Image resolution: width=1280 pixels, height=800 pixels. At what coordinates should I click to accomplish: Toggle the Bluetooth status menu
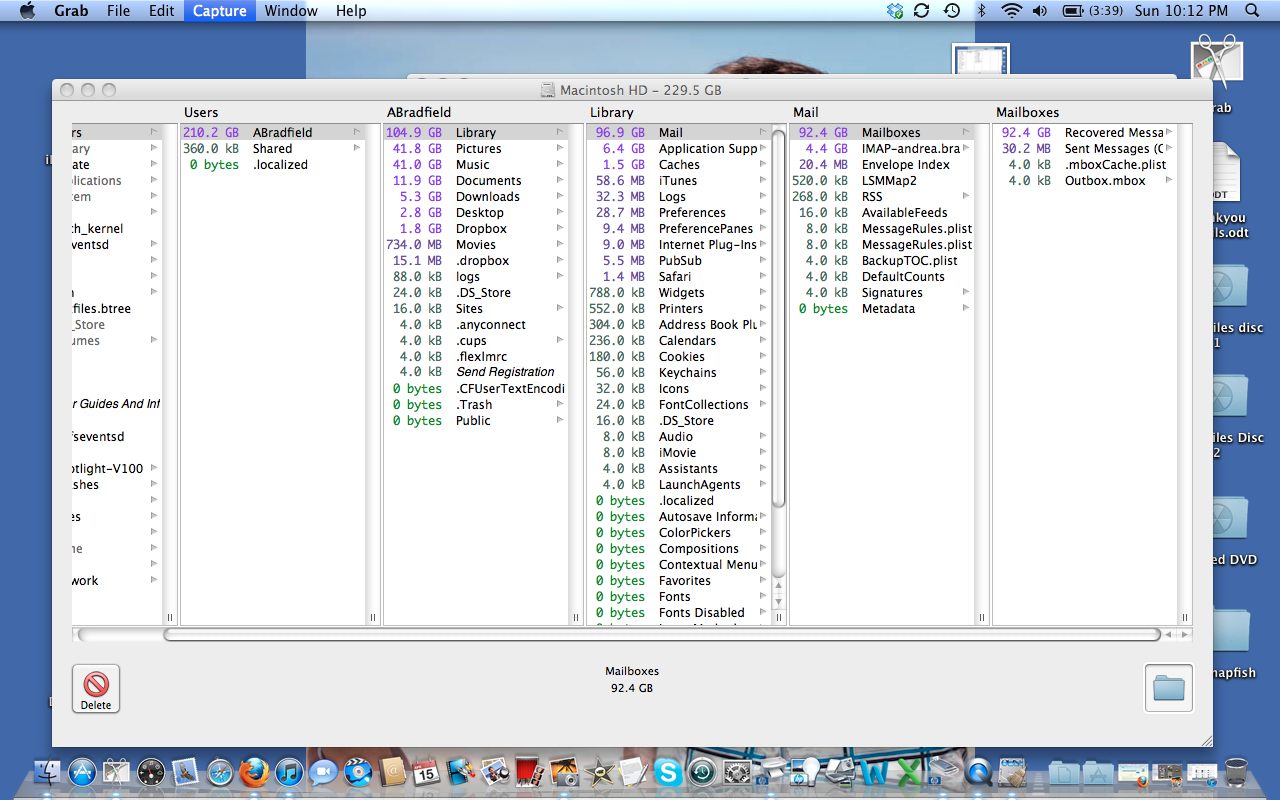[x=981, y=11]
